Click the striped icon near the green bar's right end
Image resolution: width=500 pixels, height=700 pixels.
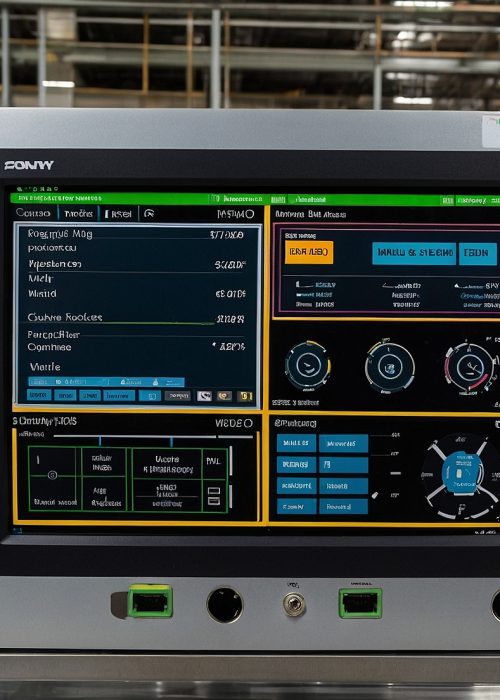tap(447, 200)
